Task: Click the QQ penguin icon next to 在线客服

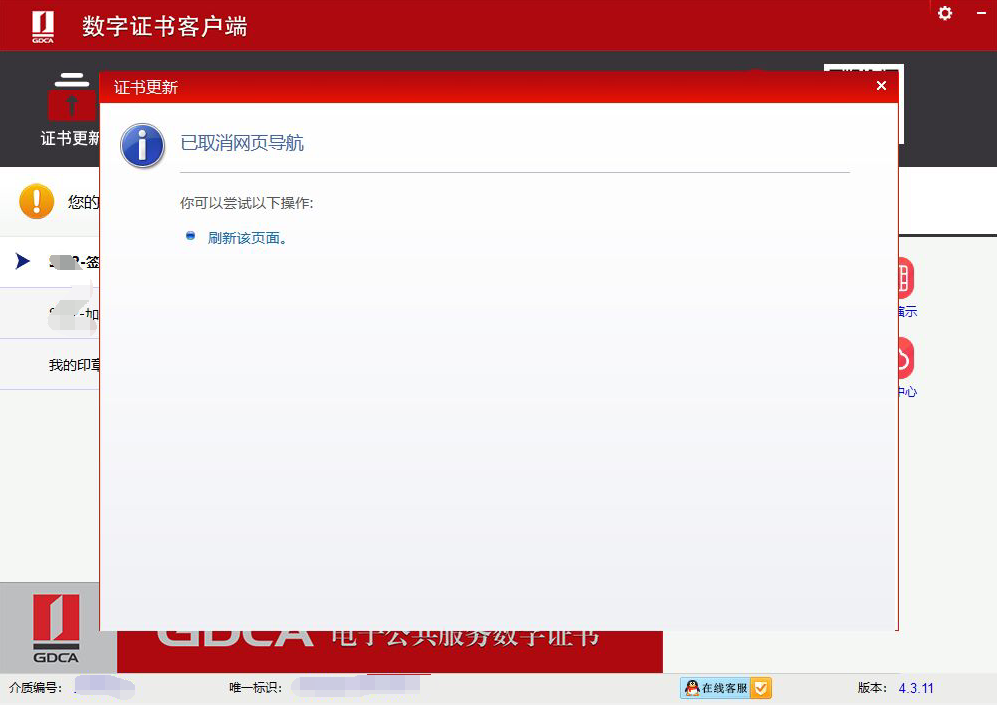Action: click(691, 688)
